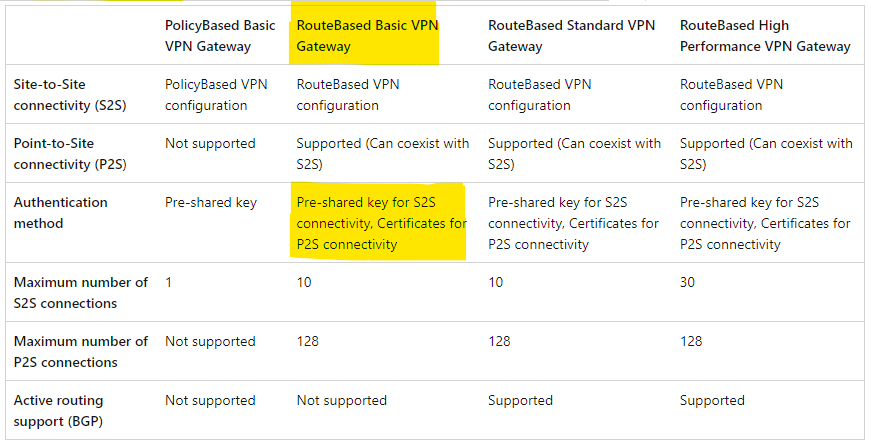Select the PolicyBased Basic VPN Gateway header
Image resolution: width=871 pixels, height=445 pixels.
(220, 36)
